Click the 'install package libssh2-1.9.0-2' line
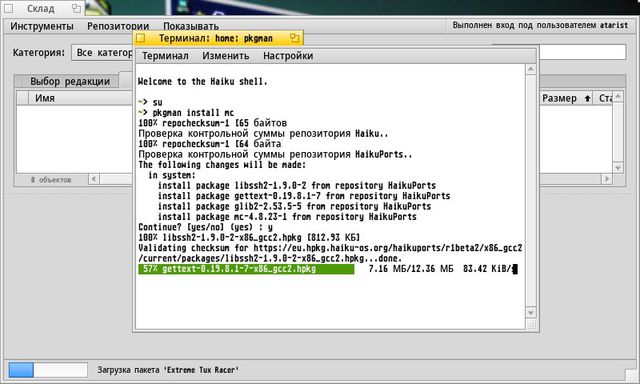 [297, 186]
